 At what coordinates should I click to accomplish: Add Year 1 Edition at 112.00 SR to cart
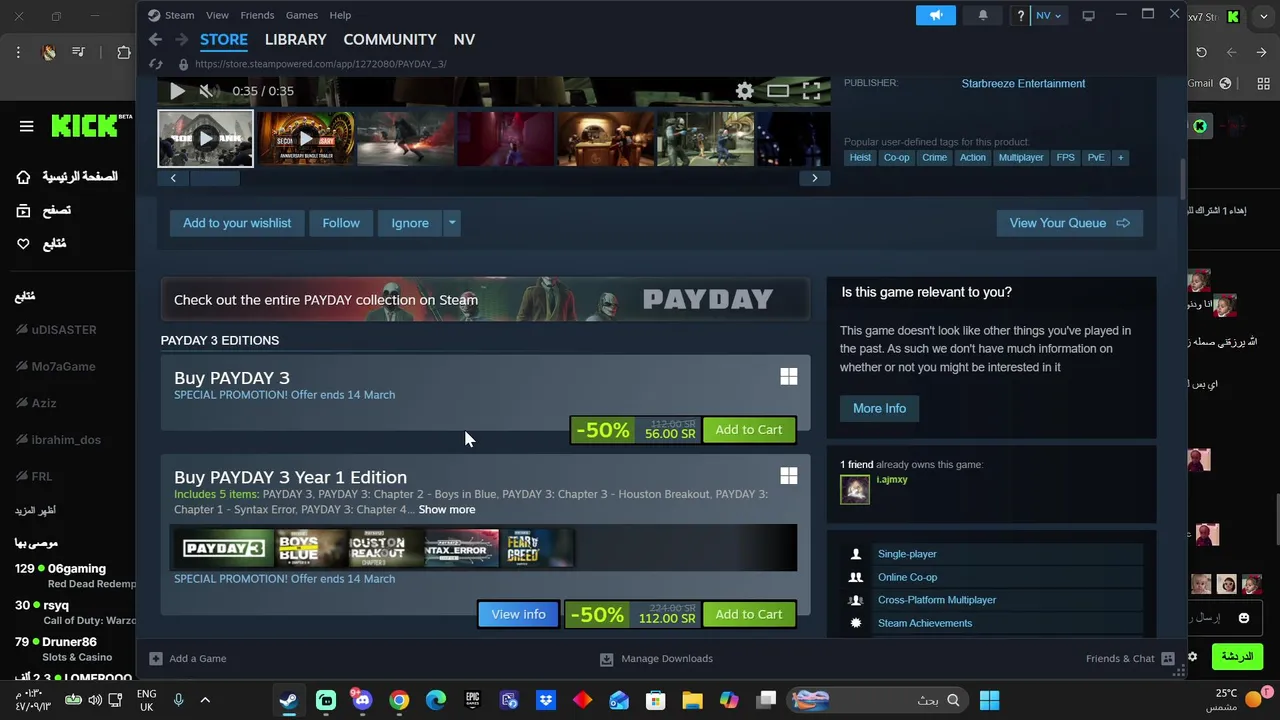point(749,614)
